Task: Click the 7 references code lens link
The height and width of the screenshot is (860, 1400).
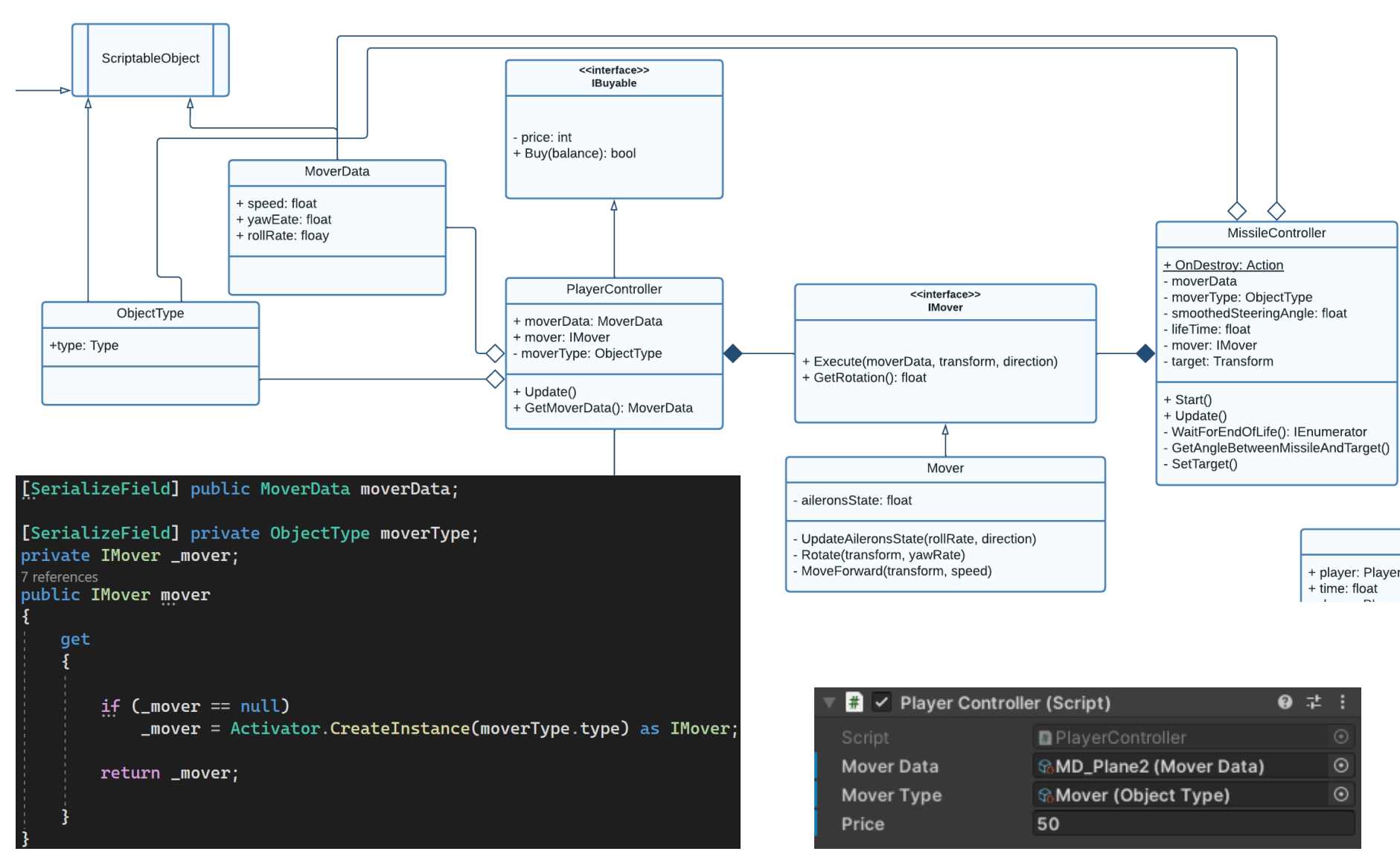Action: point(60,577)
